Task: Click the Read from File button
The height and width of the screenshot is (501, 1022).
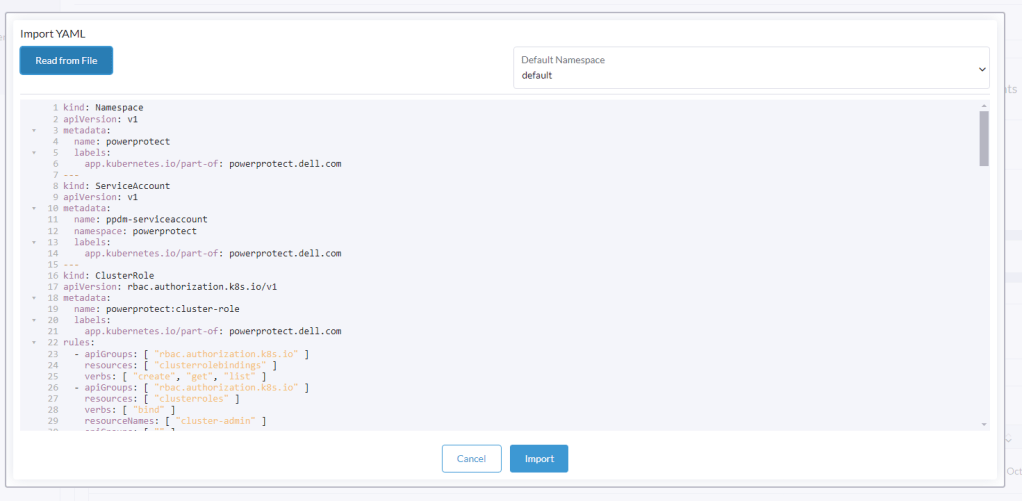Action: click(x=66, y=60)
